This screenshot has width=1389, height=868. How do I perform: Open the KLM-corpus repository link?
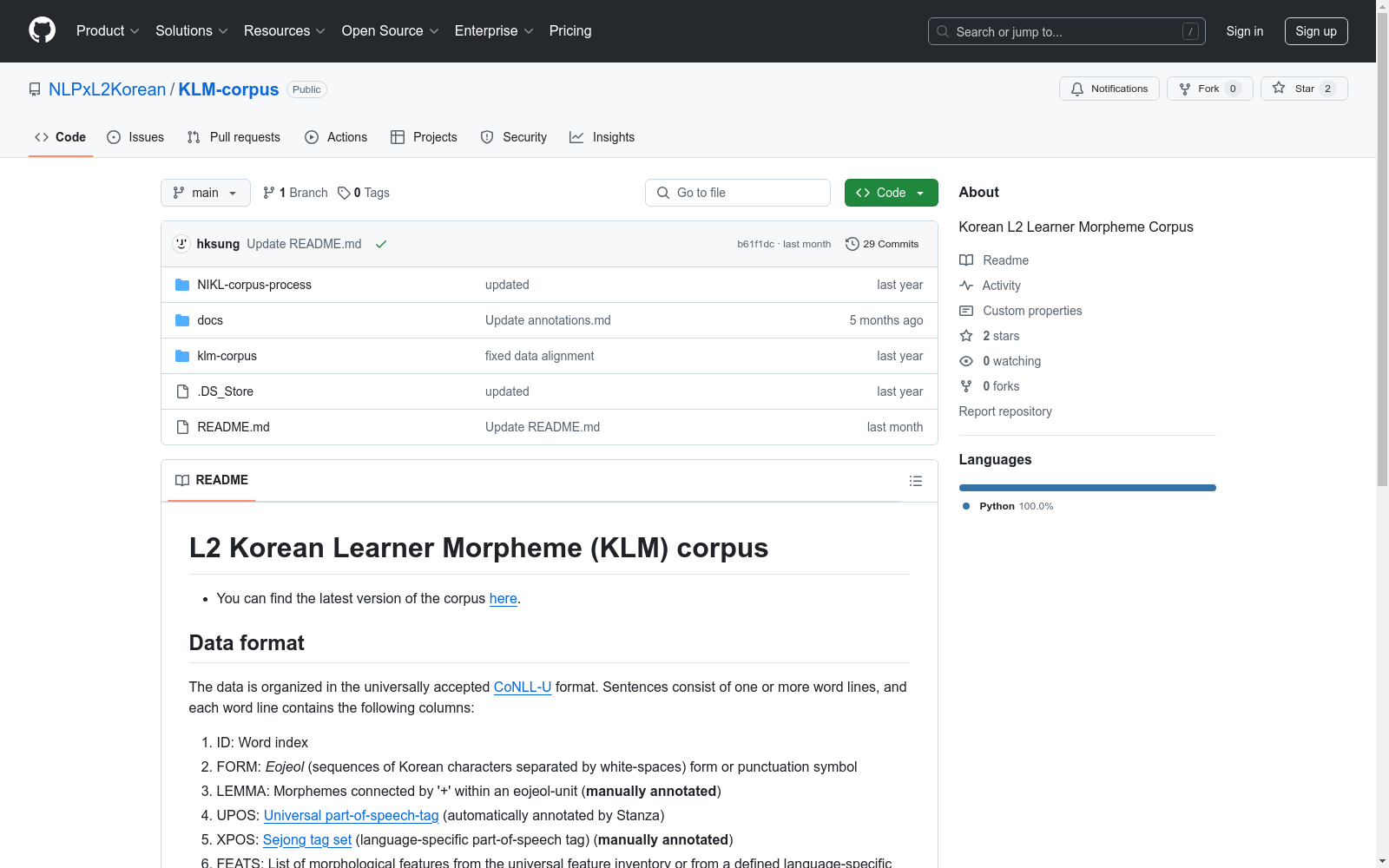228,89
